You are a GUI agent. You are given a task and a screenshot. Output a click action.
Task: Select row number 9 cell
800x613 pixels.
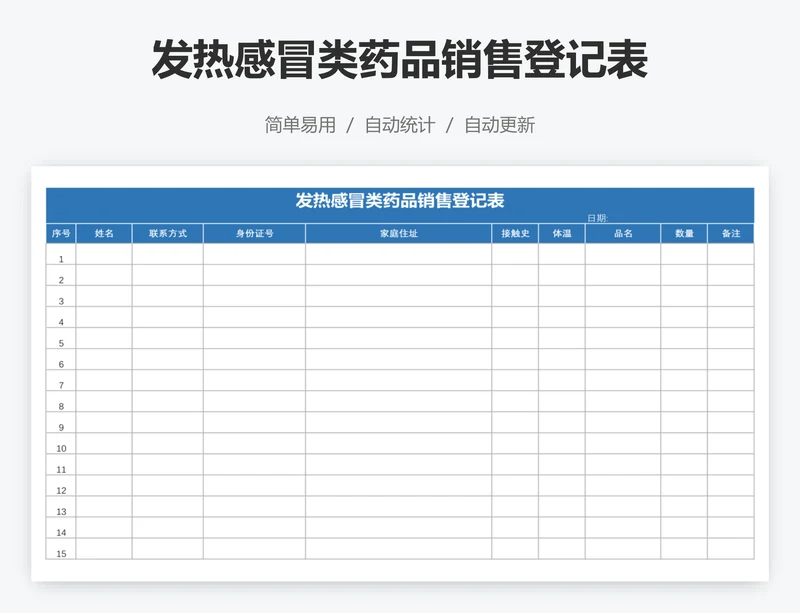(x=61, y=423)
